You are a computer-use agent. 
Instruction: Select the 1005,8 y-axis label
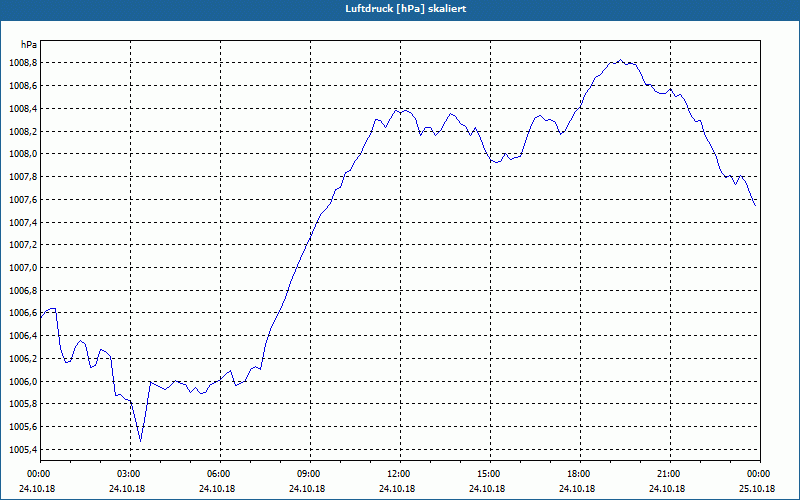click(x=22, y=404)
